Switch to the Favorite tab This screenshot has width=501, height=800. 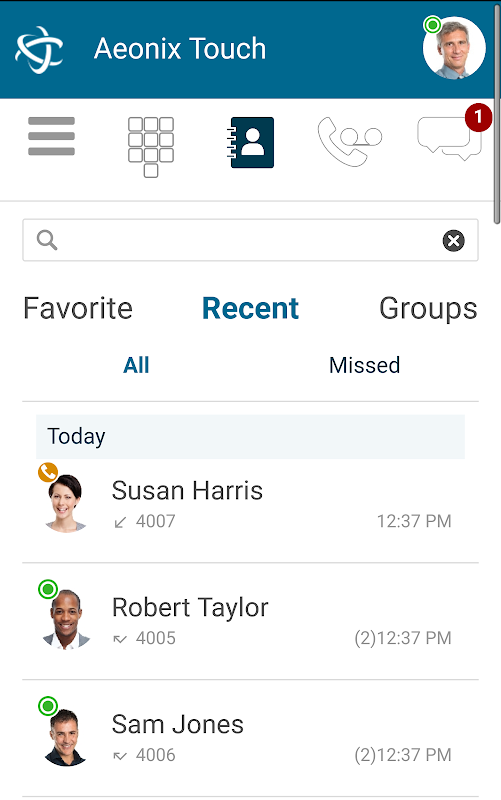pyautogui.click(x=78, y=309)
